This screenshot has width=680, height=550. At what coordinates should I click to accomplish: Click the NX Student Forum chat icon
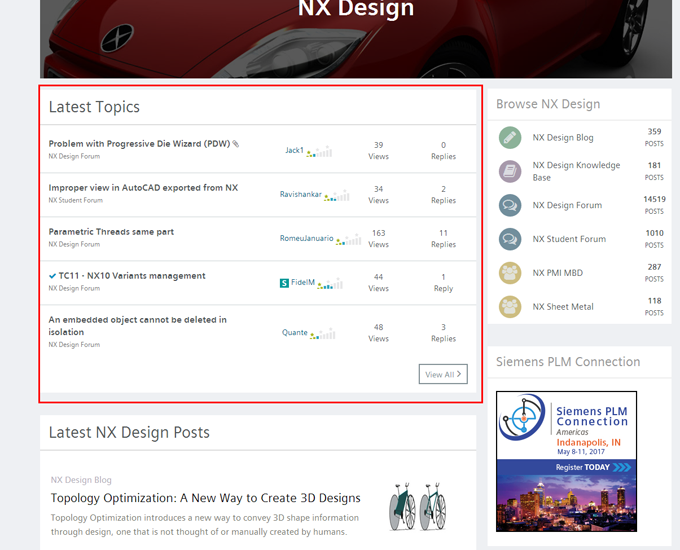click(x=510, y=239)
